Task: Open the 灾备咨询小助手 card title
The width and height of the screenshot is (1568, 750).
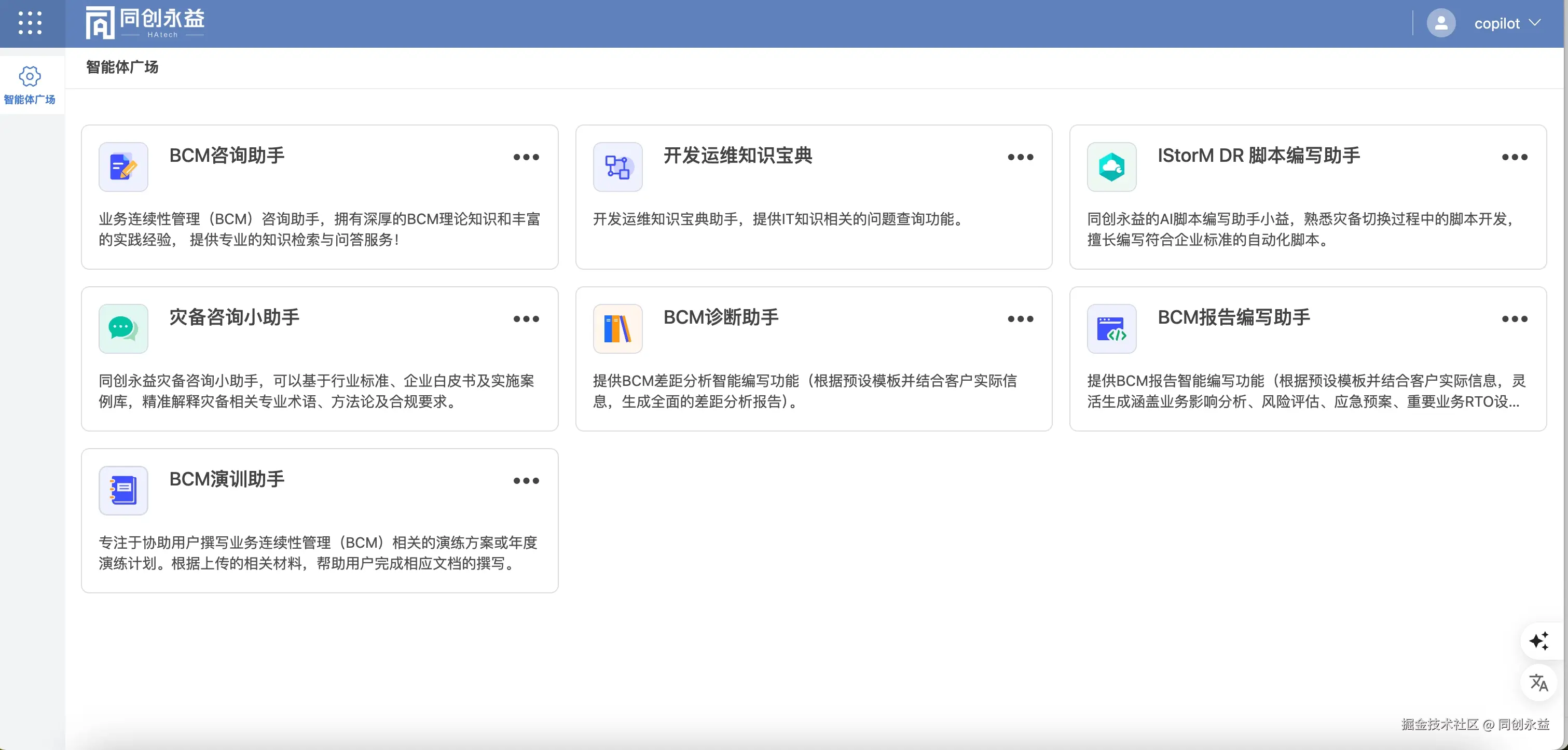Action: pyautogui.click(x=235, y=317)
